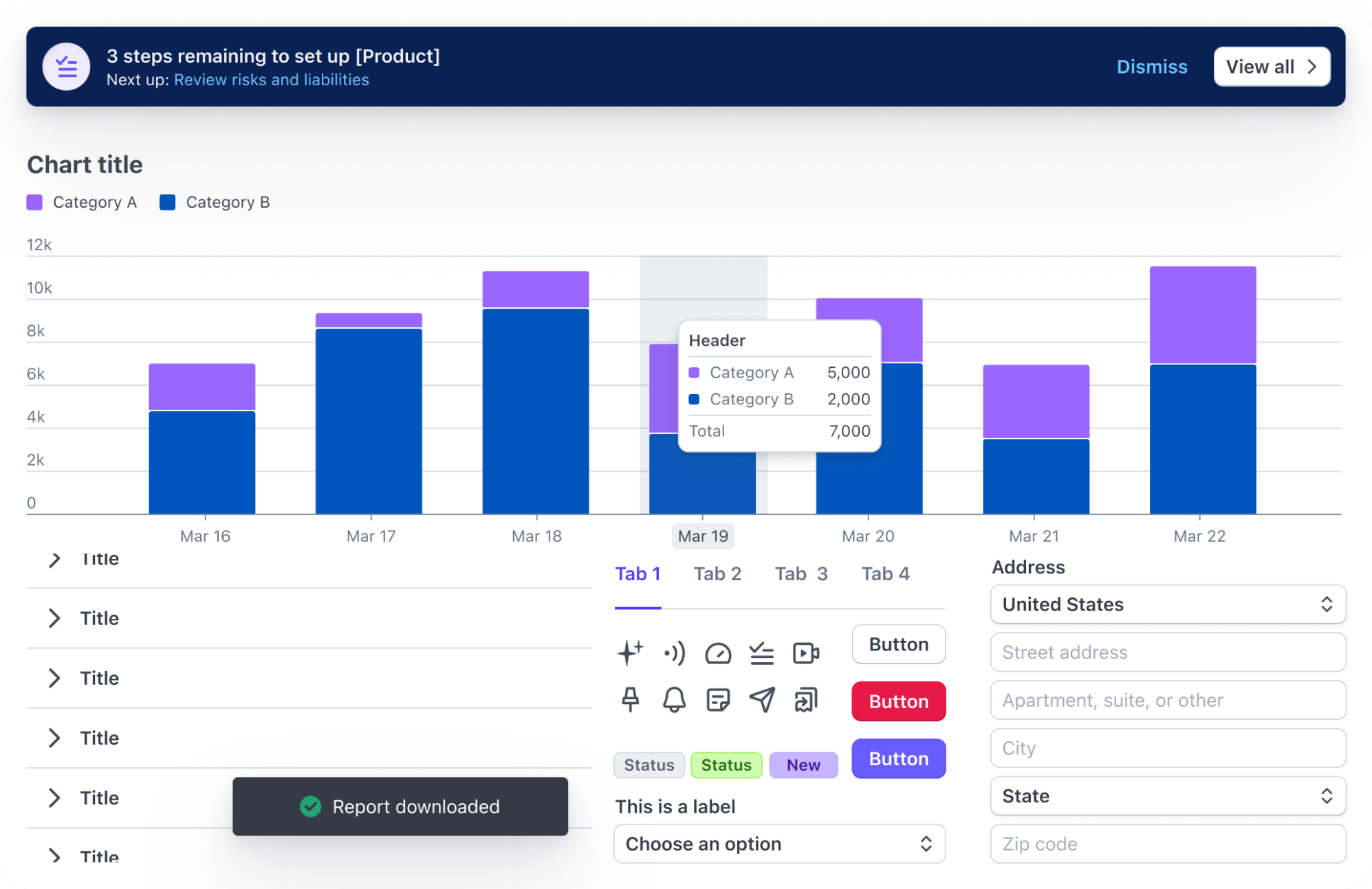Viewport: 1372px width, 889px height.
Task: Open the Choose an option dropdown
Action: [779, 844]
